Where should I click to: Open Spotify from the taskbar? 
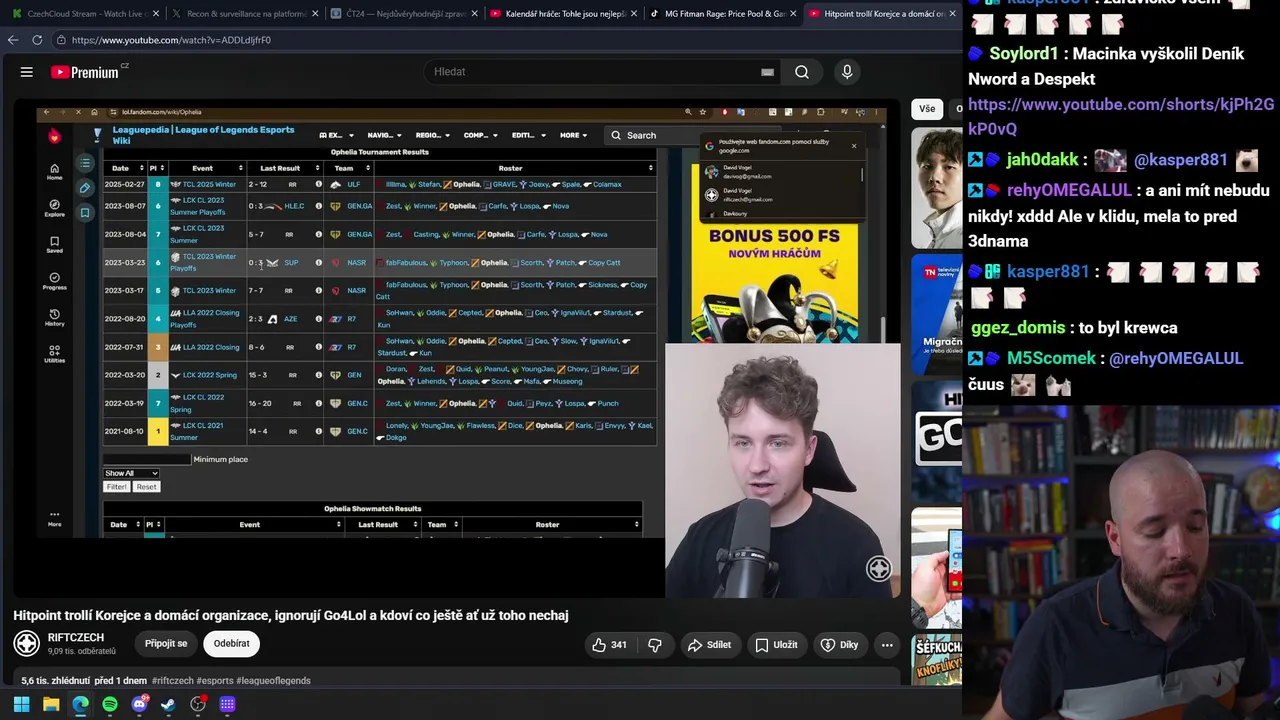tap(110, 704)
